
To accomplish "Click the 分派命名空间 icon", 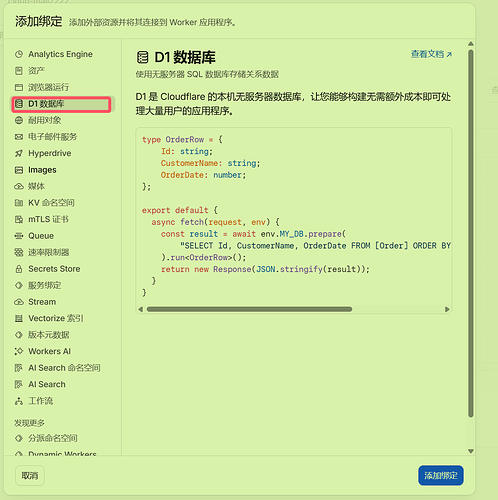I will [19, 438].
